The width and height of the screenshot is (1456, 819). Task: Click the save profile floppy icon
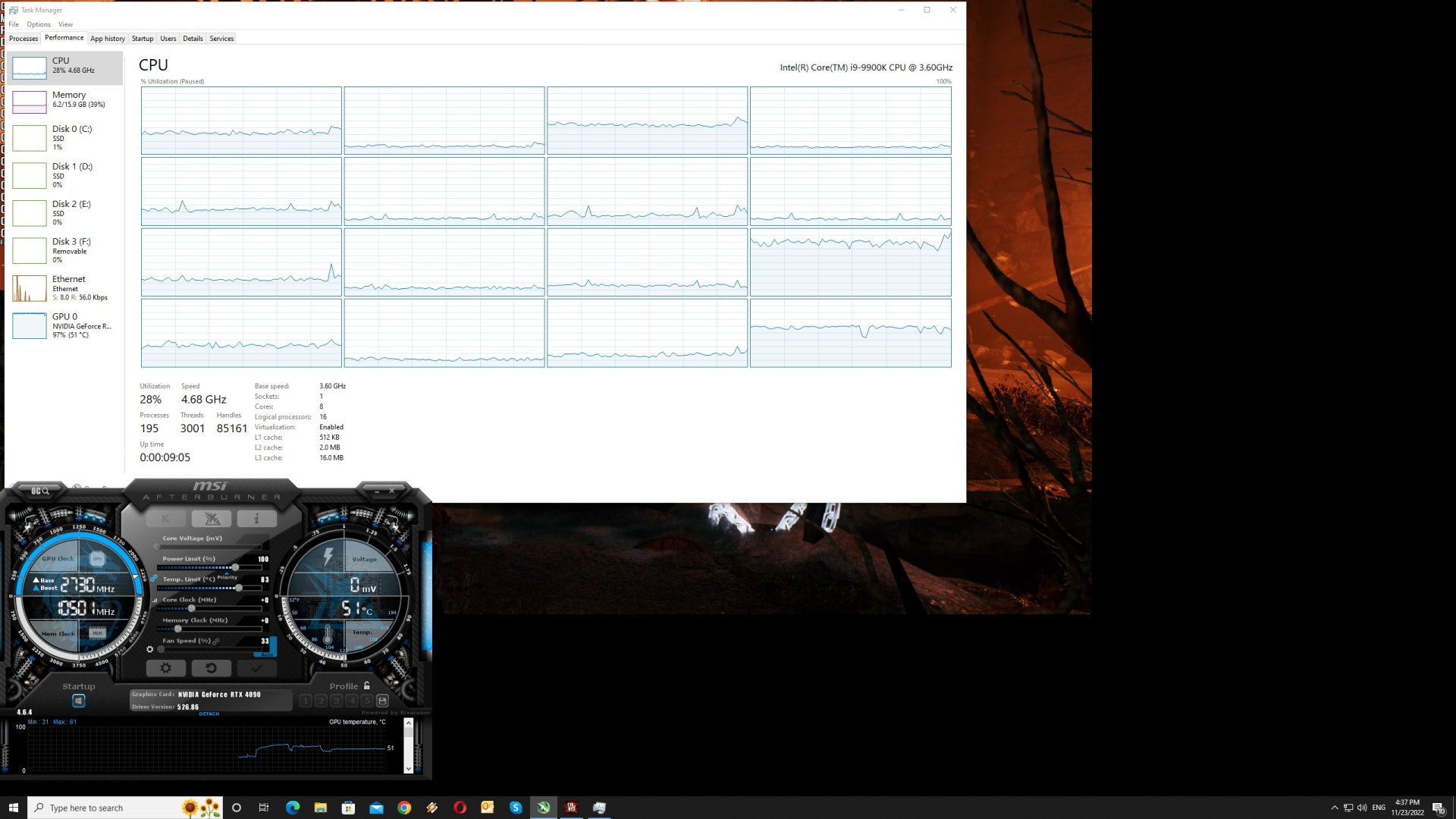382,701
